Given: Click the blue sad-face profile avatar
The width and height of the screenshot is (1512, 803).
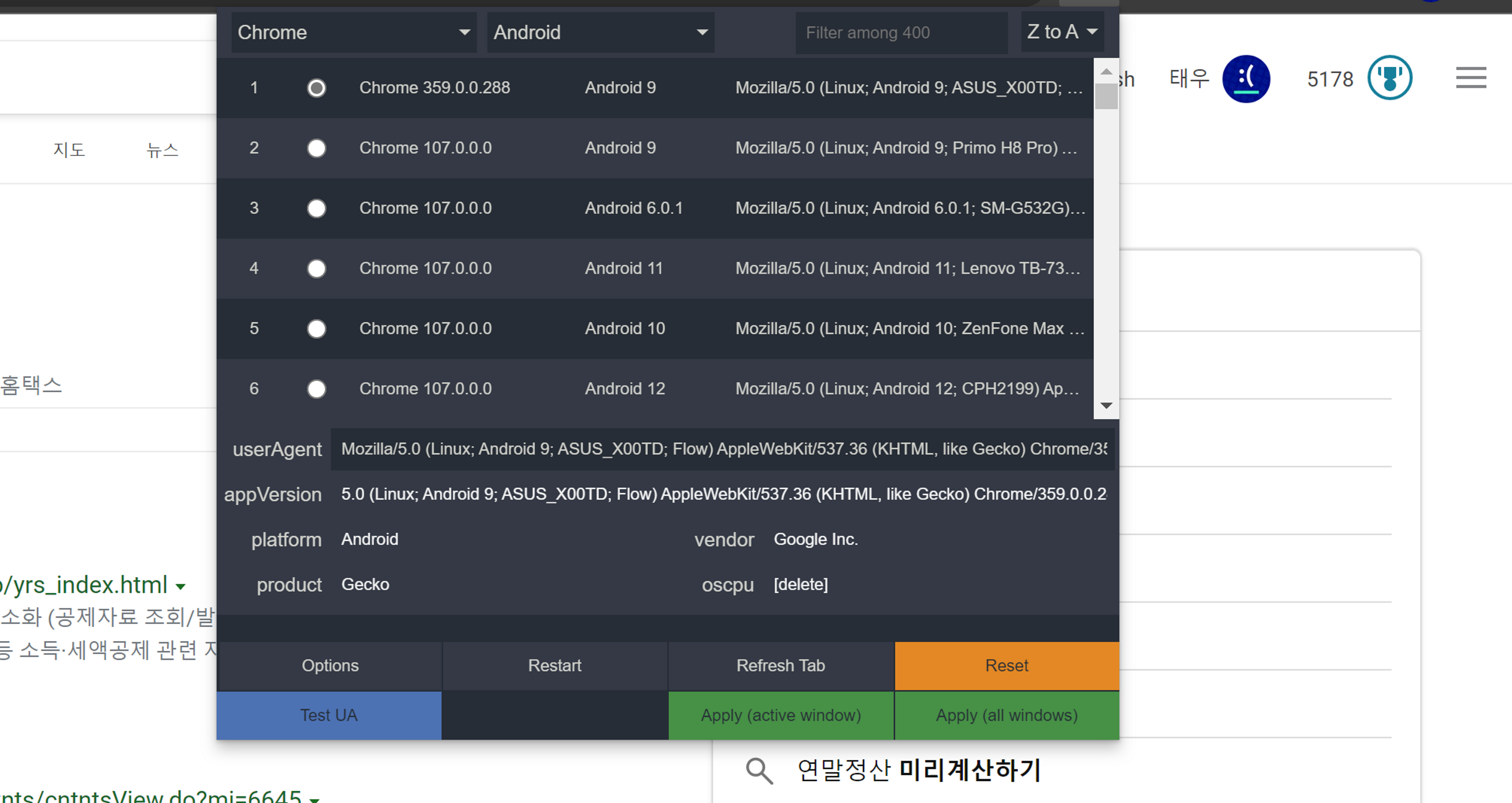Looking at the screenshot, I should click(1246, 79).
